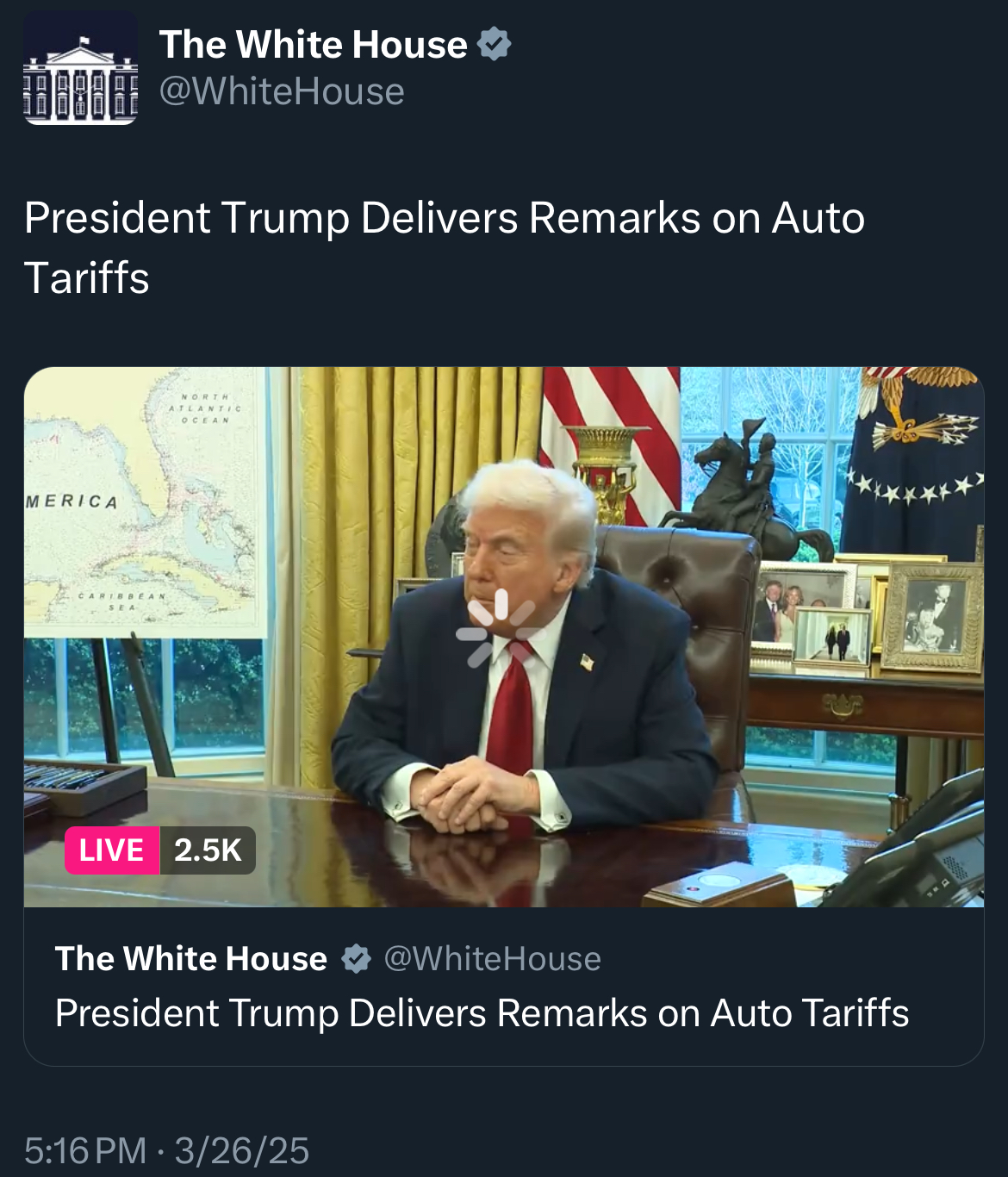Play the live broadcast video thumbnail
The image size is (1008, 1177).
pos(504,637)
